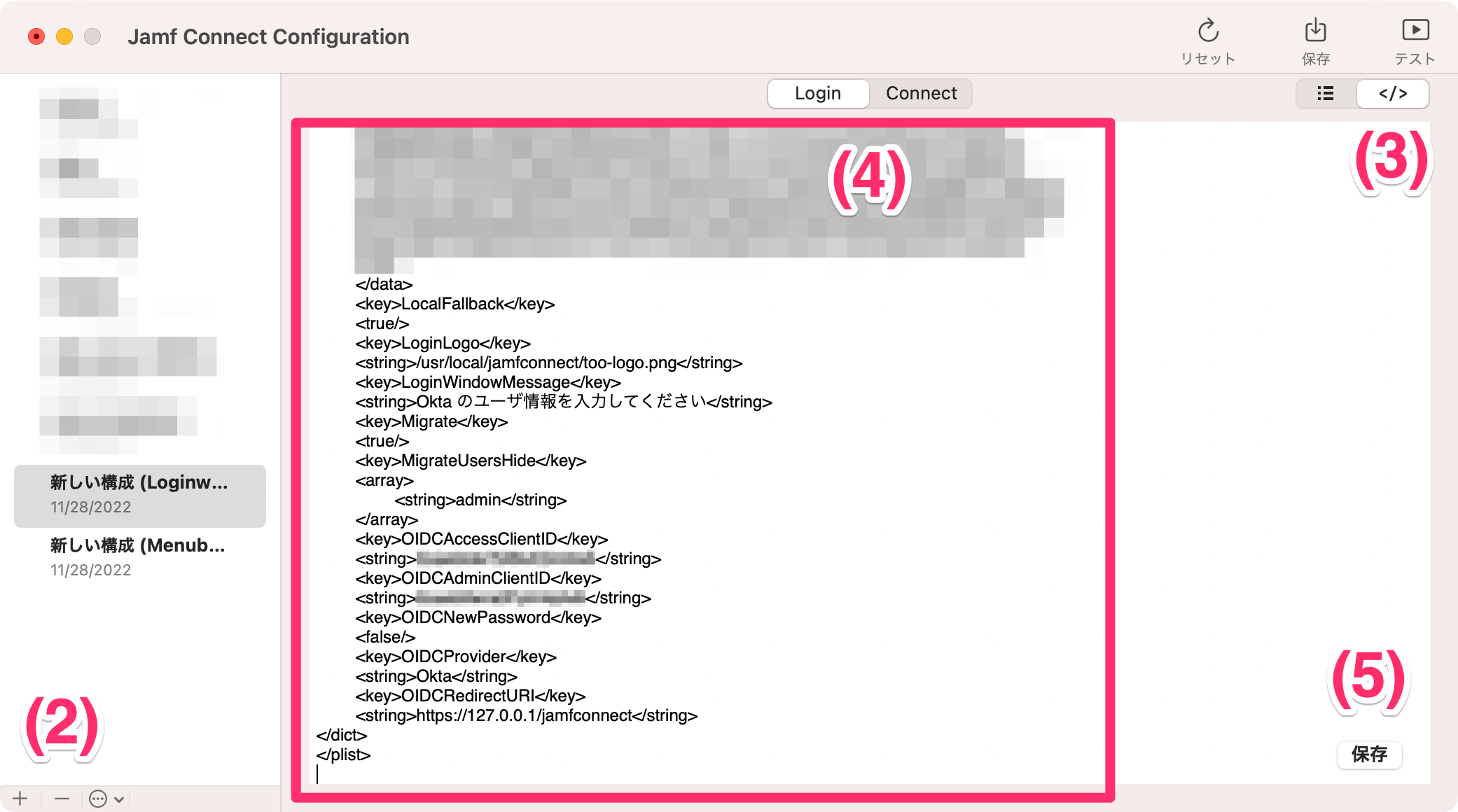Click the OIDCNewPassword key line

coord(478,617)
